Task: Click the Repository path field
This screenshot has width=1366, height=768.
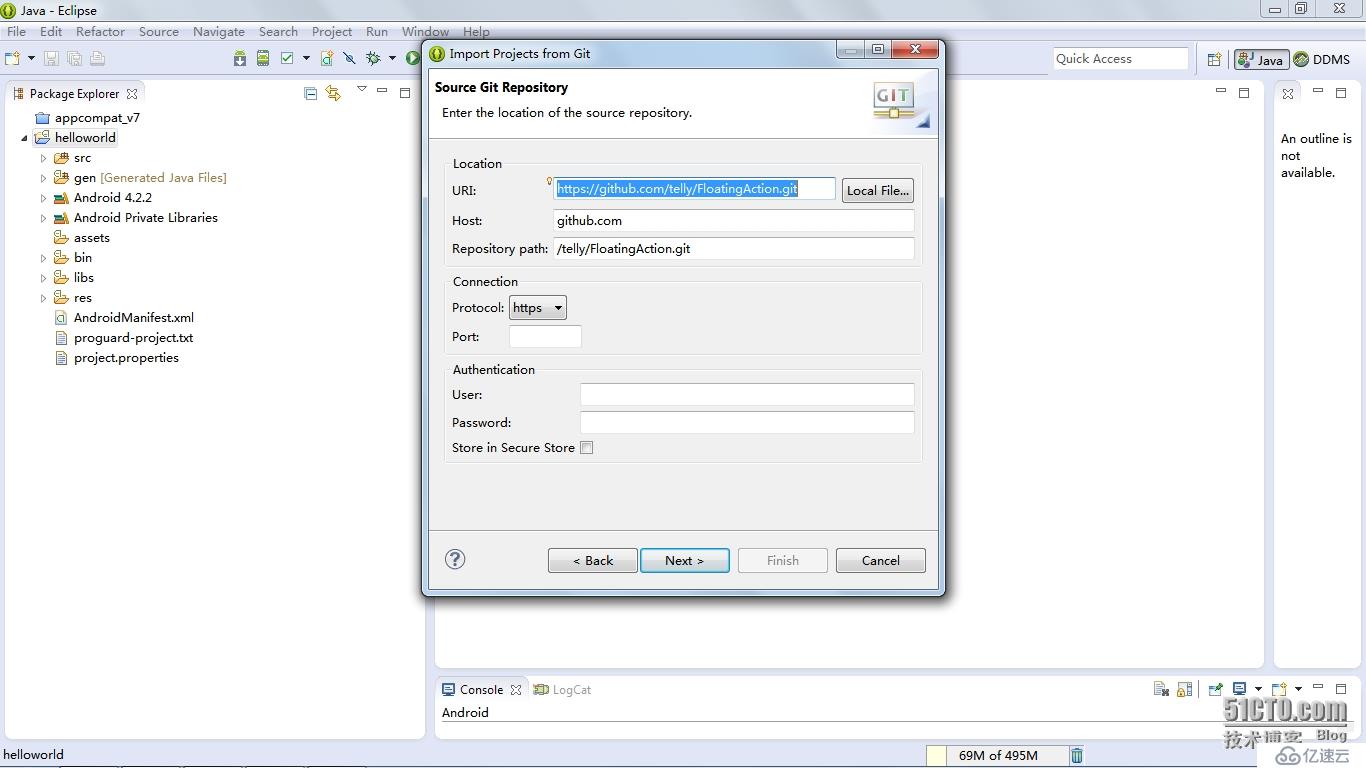Action: pyautogui.click(x=734, y=248)
